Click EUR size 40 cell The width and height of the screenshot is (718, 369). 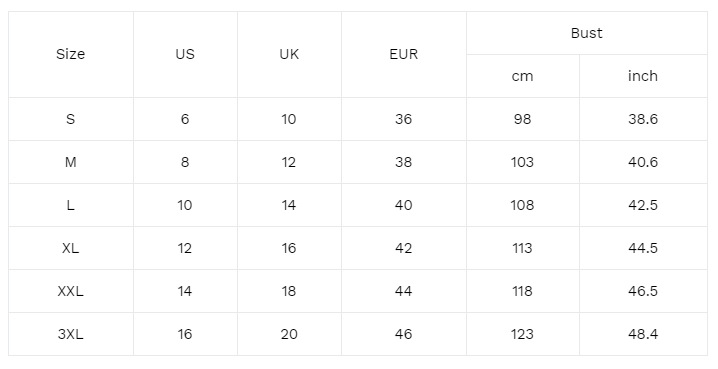click(x=403, y=205)
